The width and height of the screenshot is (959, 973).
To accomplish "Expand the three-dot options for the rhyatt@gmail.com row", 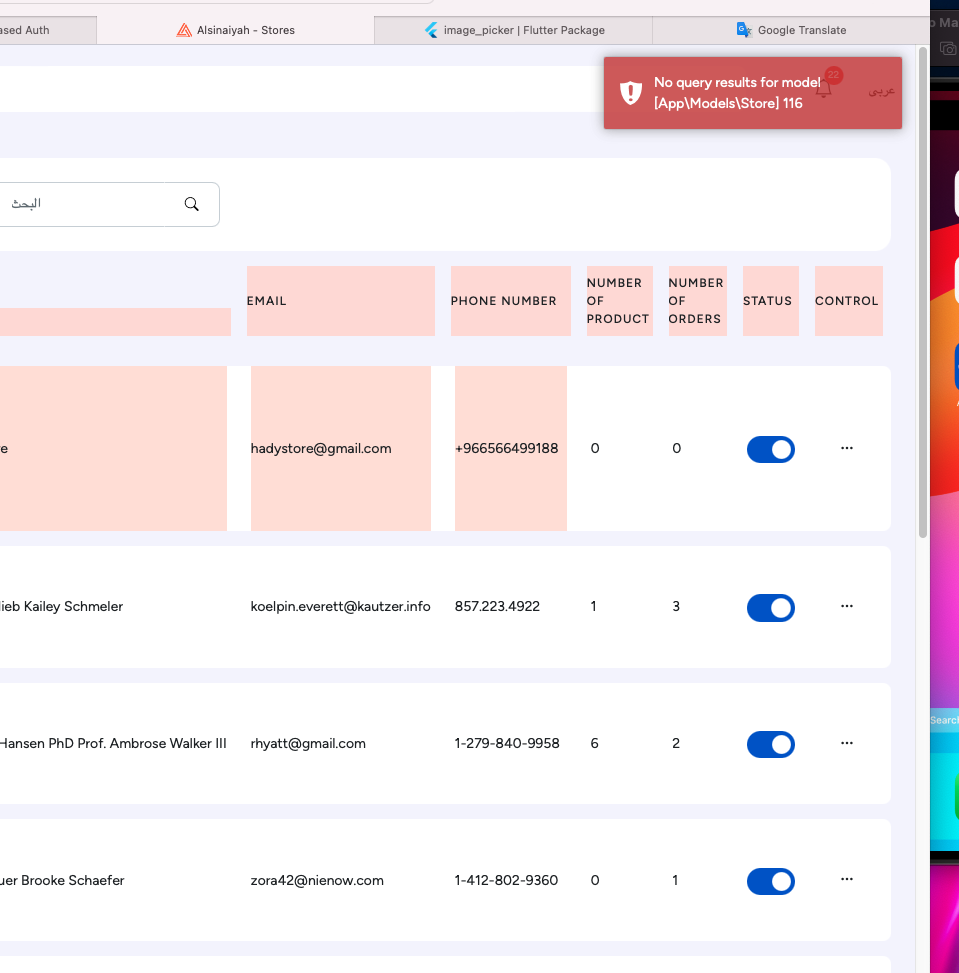I will point(847,743).
